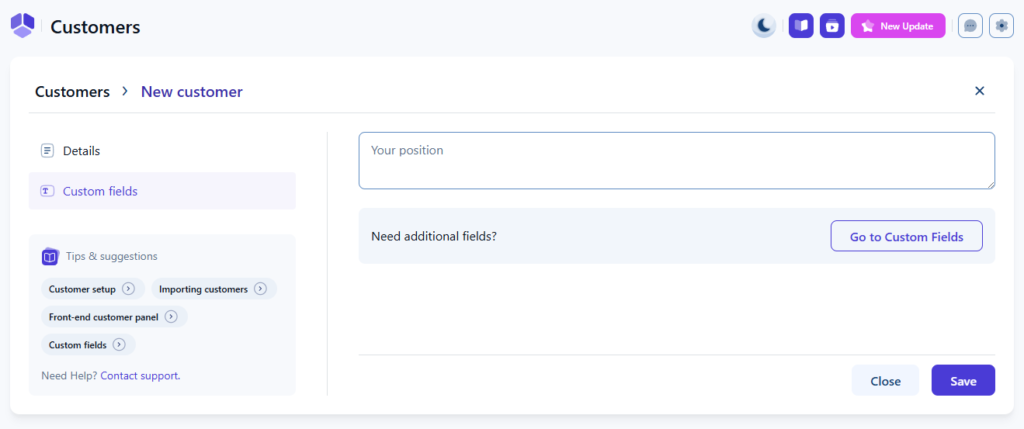Screen dimensions: 1024x429
Task: Select the Custom fields tab
Action: coord(100,191)
